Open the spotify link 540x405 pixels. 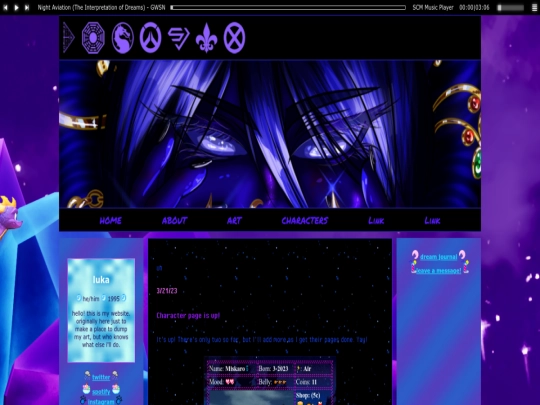(x=101, y=392)
